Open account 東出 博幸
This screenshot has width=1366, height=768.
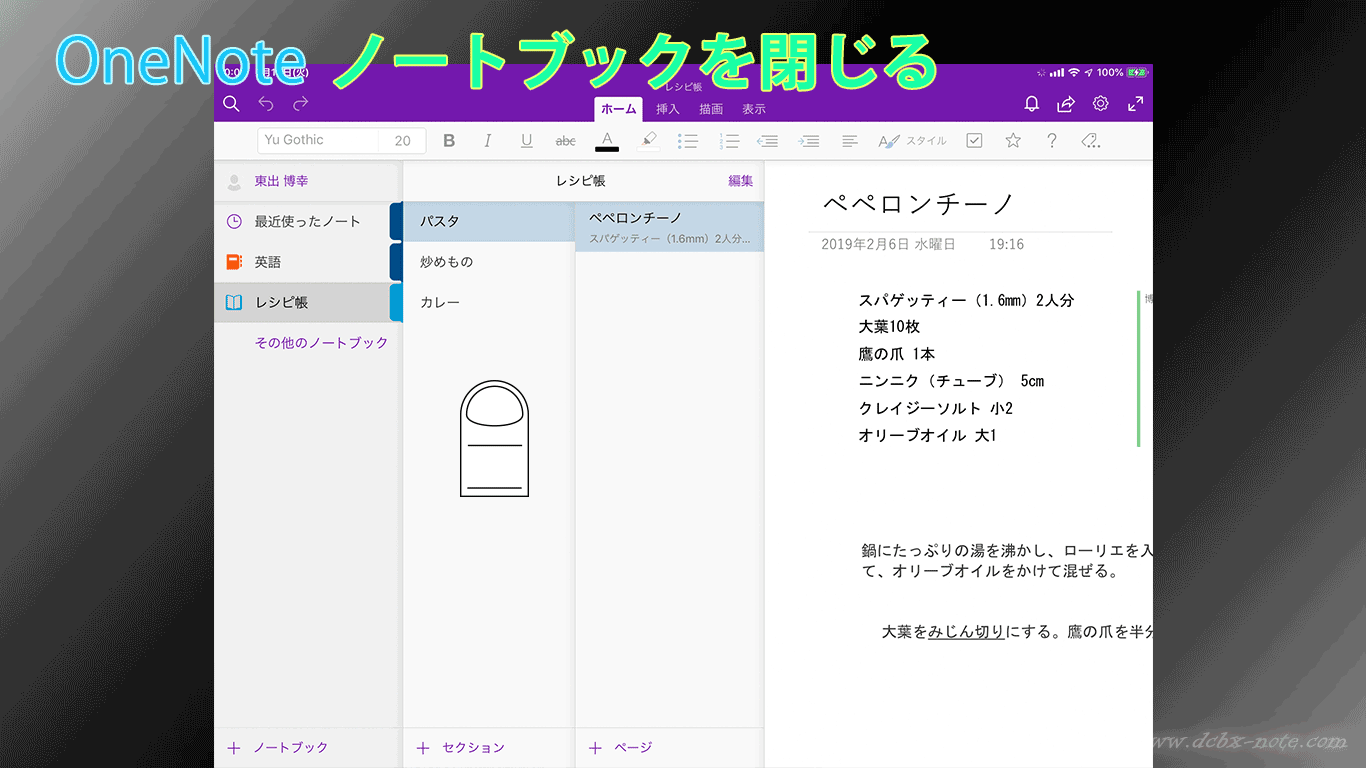[x=280, y=182]
